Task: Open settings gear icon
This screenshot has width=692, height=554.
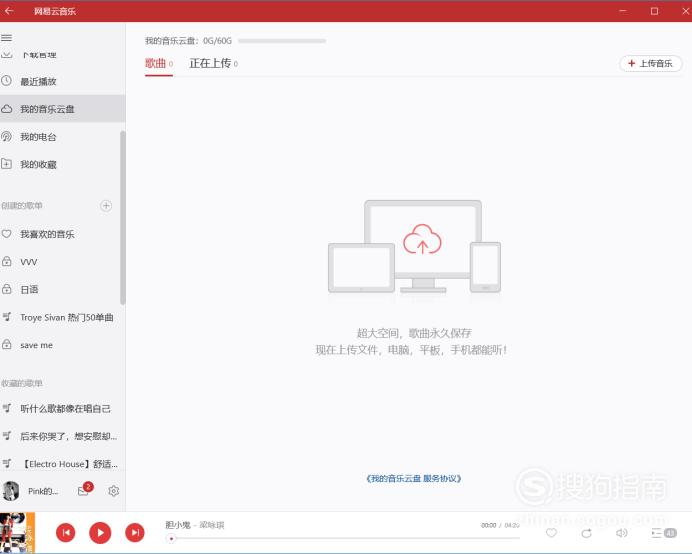Action: coord(113,491)
